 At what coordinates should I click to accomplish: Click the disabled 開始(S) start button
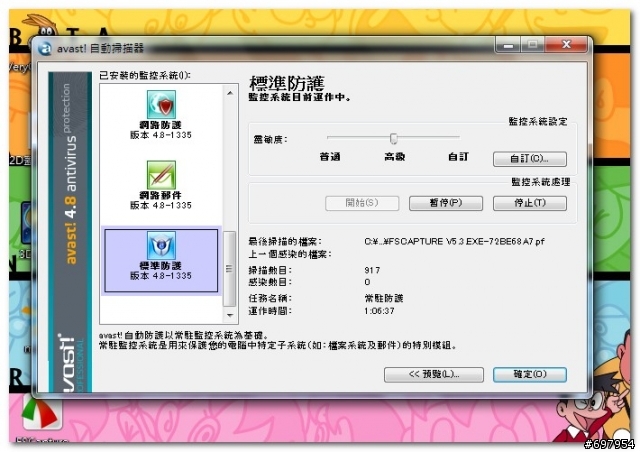click(x=362, y=203)
